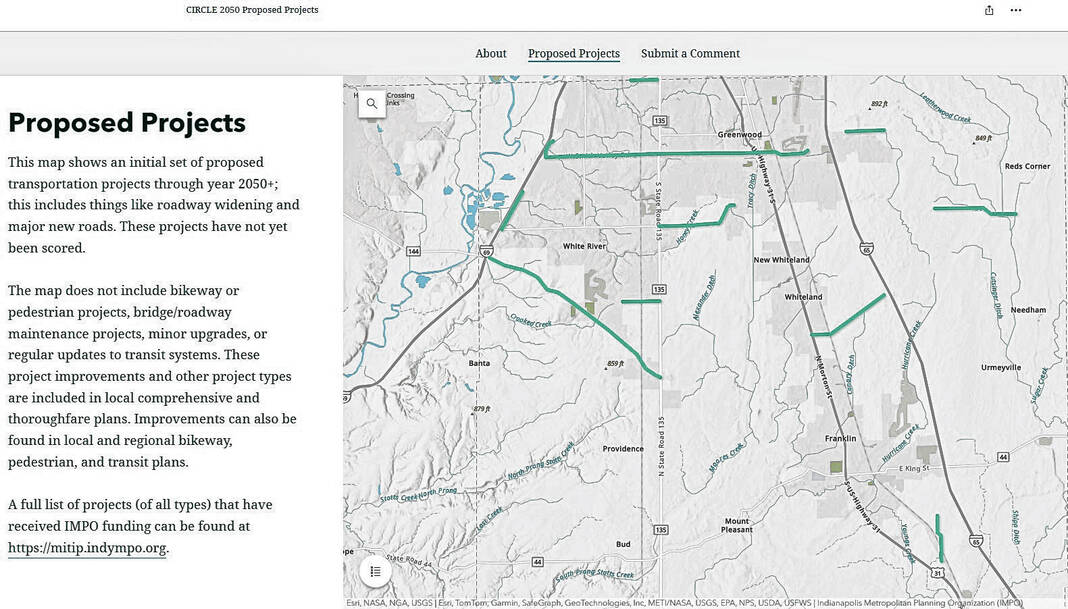
Task: Show the map legend list button
Action: pyautogui.click(x=375, y=571)
